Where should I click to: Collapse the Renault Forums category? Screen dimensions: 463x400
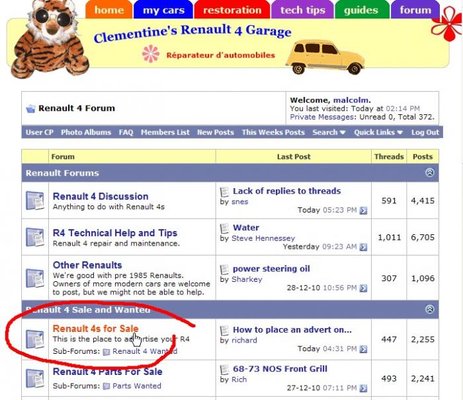(x=430, y=172)
